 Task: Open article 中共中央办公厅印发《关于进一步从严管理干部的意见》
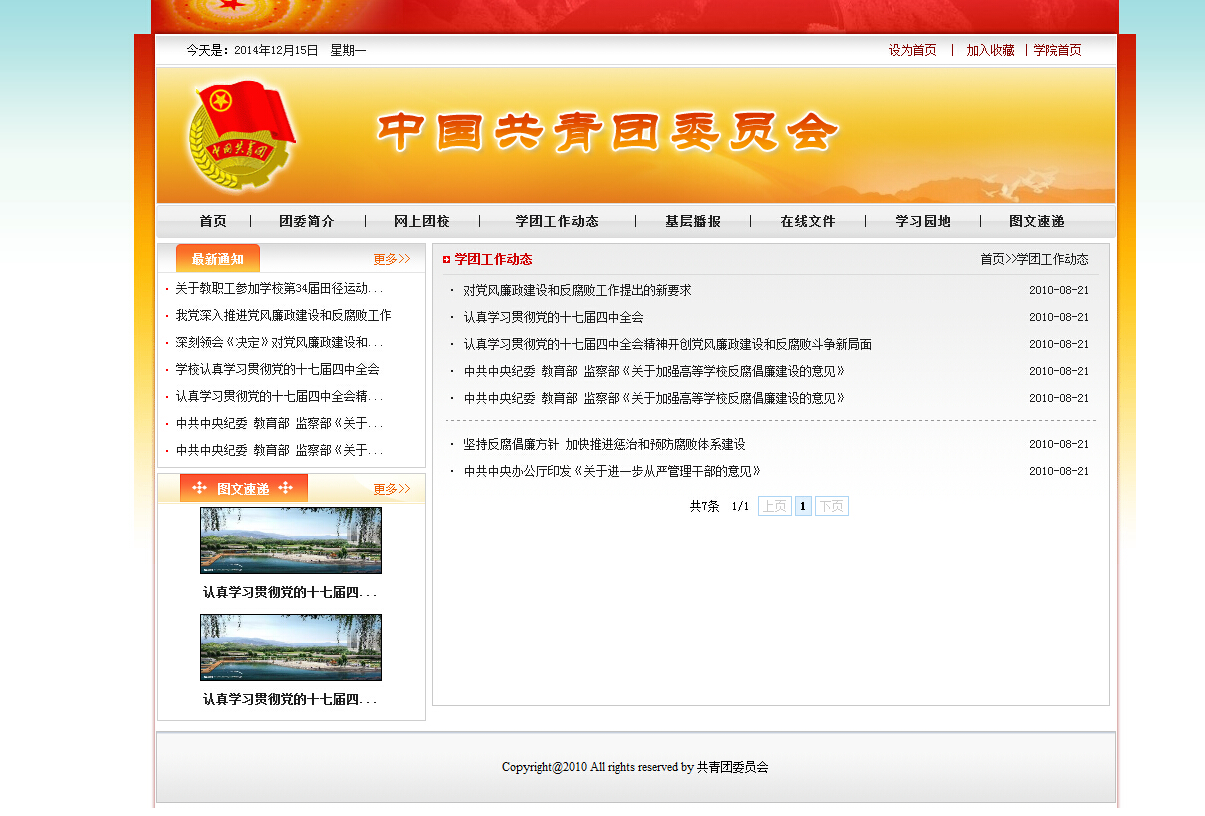click(612, 471)
